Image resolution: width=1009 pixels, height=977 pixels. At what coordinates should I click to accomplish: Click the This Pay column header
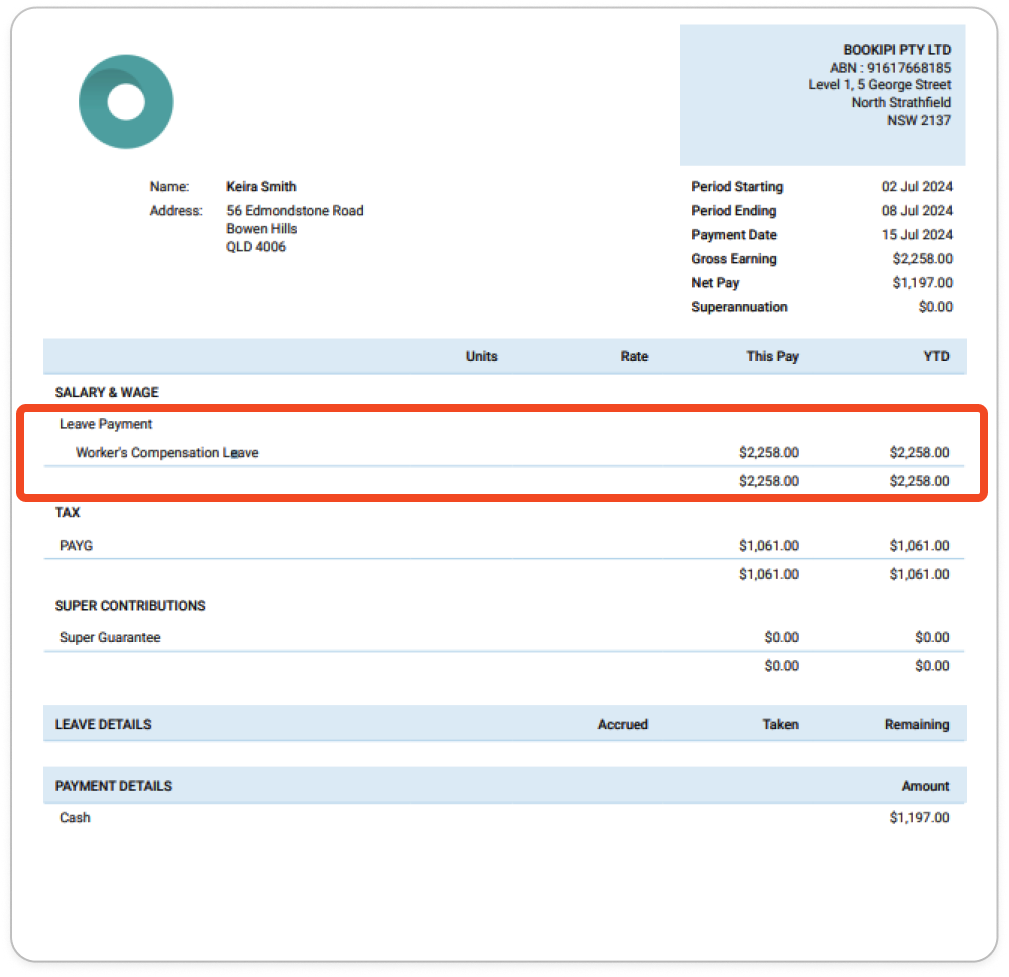tap(772, 357)
